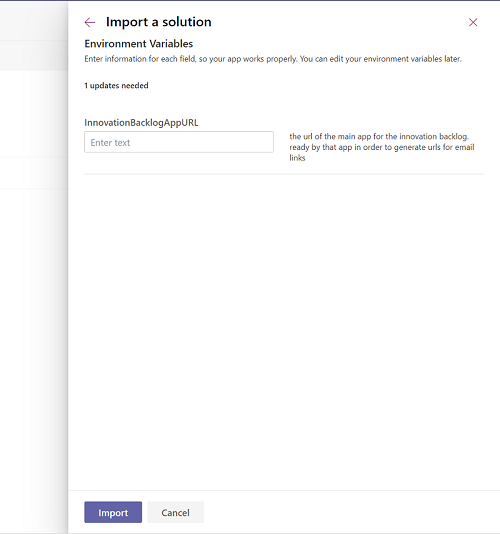This screenshot has height=534, width=500.
Task: Click the instruction text about editing variables later
Action: [273, 59]
